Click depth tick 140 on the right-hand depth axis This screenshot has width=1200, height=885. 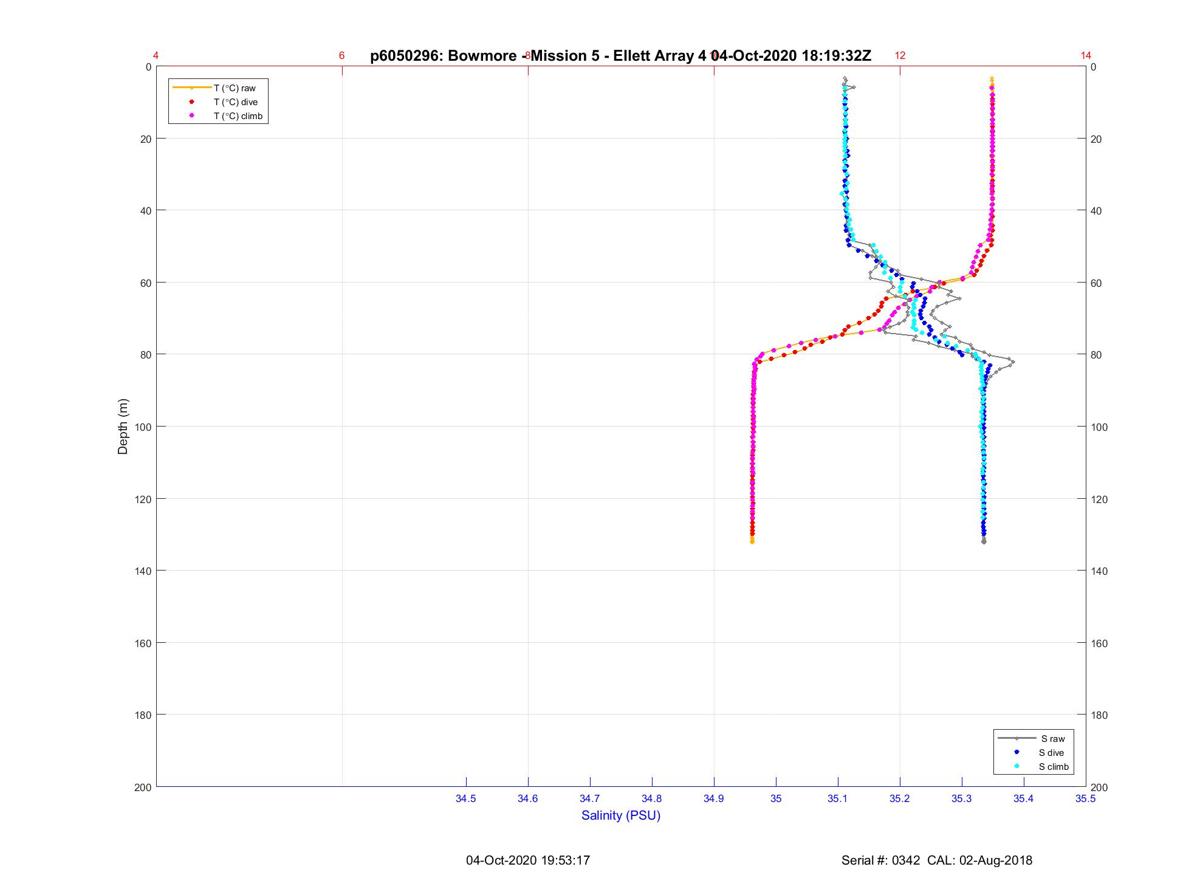coord(1100,571)
